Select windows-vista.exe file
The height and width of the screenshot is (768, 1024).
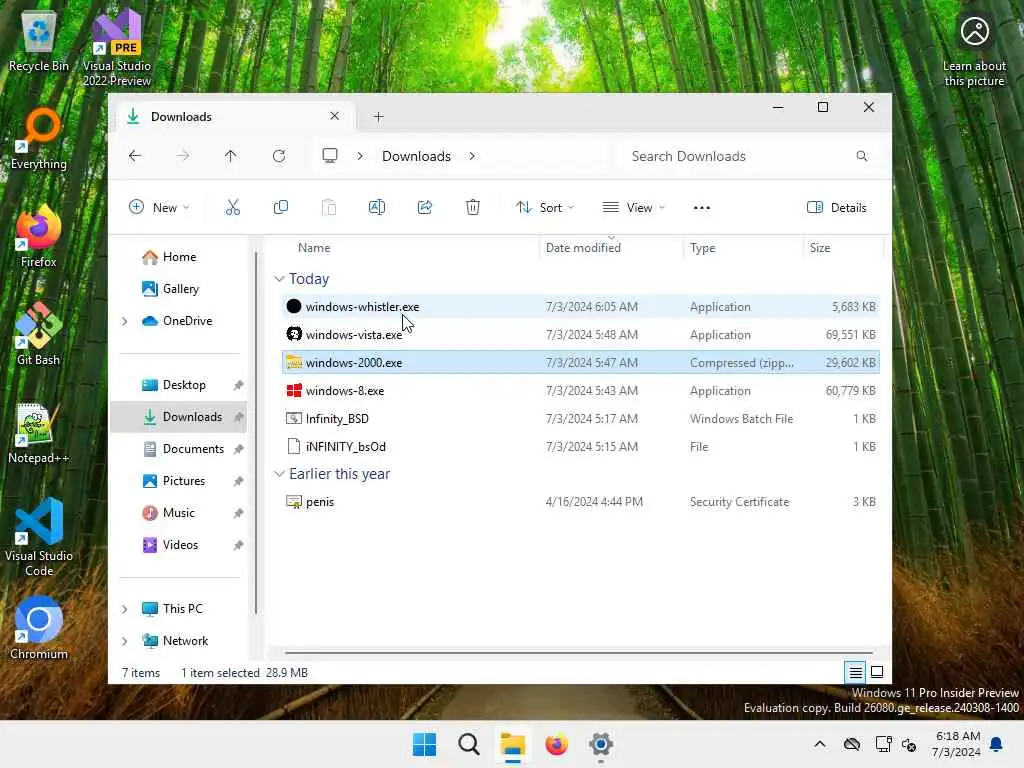click(581, 334)
